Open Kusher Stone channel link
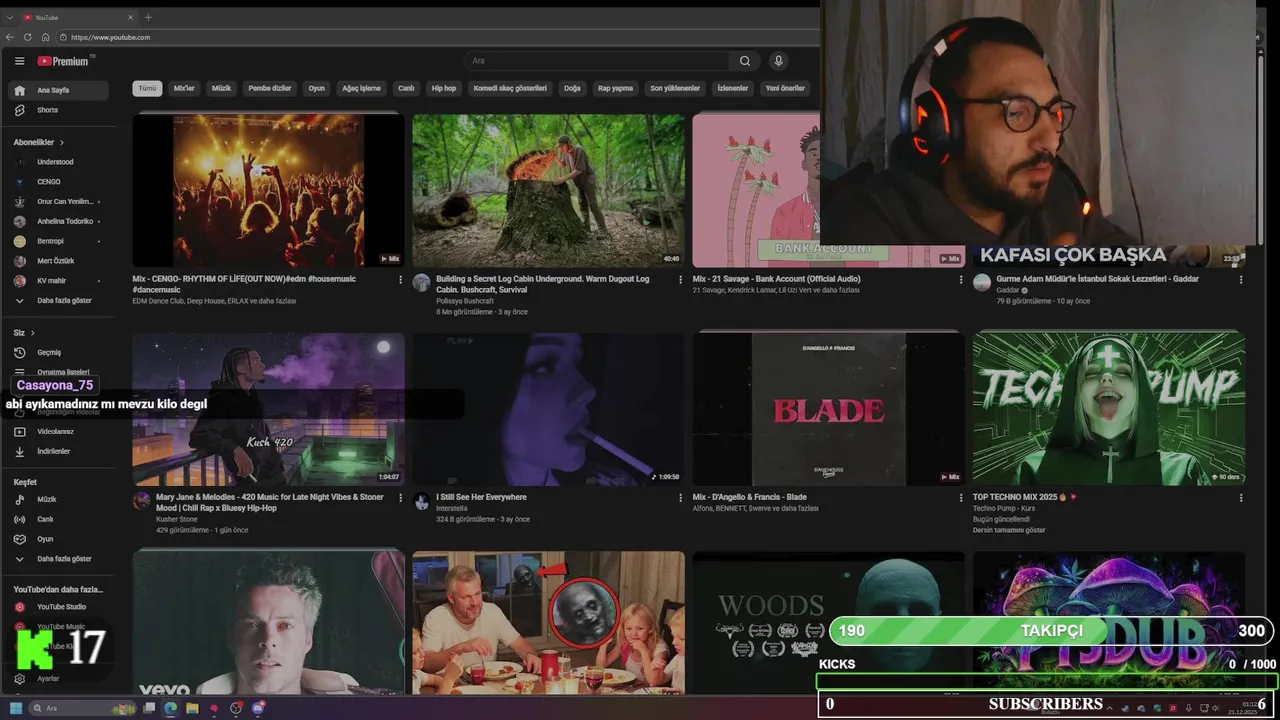 177,519
